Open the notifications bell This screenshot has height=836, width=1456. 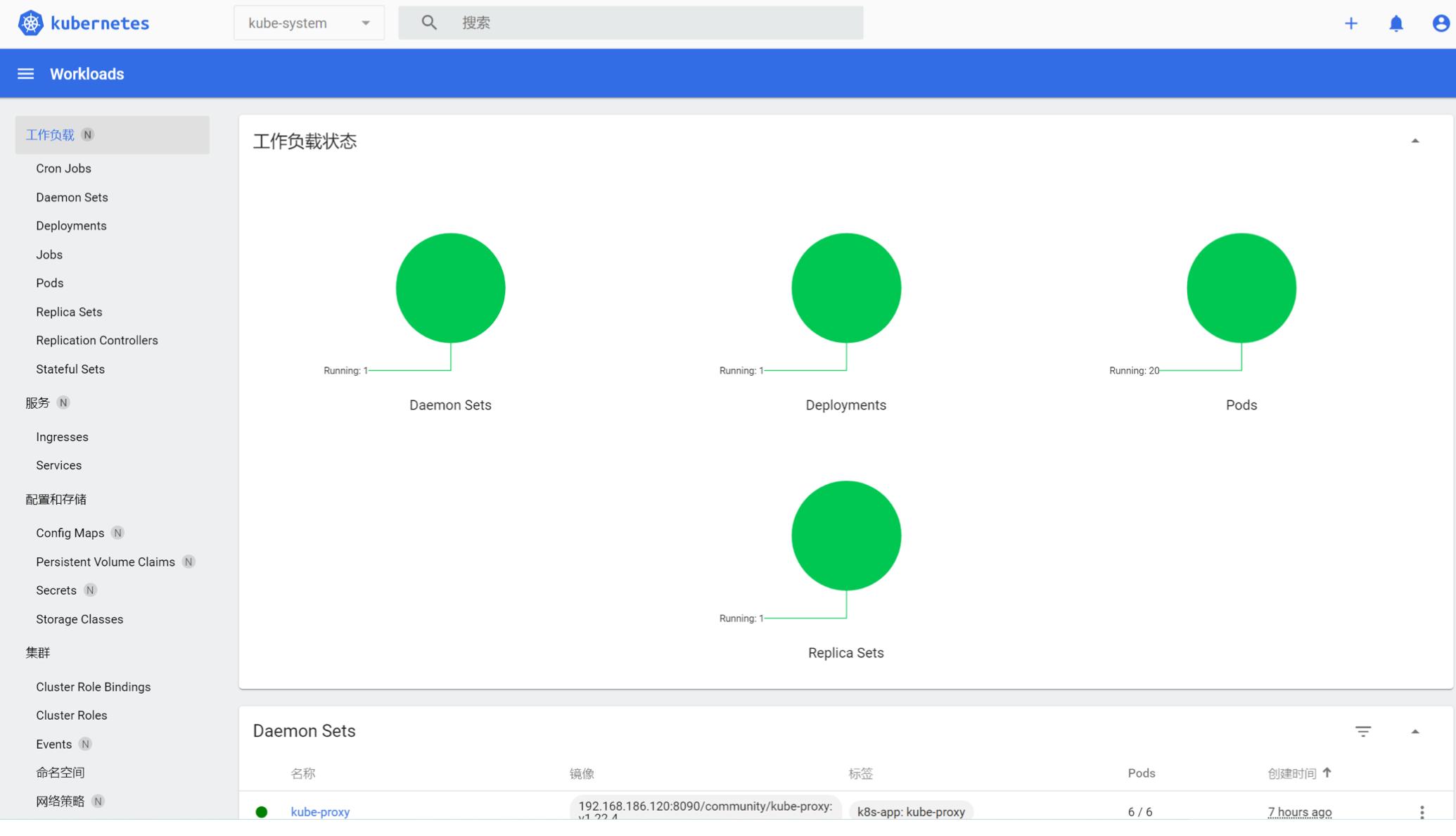[x=1396, y=23]
